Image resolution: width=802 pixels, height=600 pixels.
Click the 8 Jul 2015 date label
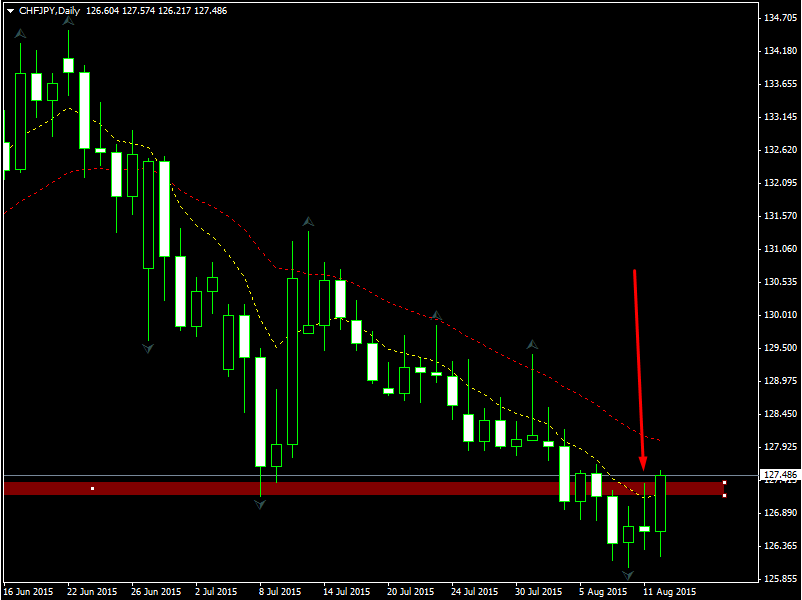280,592
